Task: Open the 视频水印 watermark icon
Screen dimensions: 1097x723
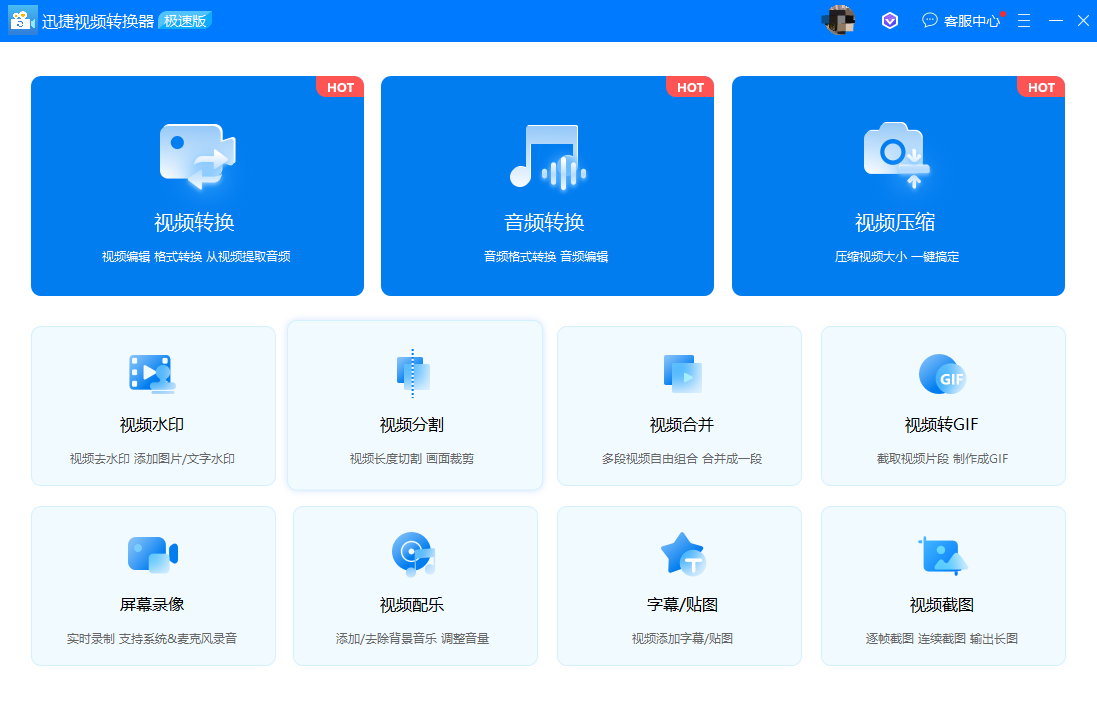Action: (x=152, y=373)
